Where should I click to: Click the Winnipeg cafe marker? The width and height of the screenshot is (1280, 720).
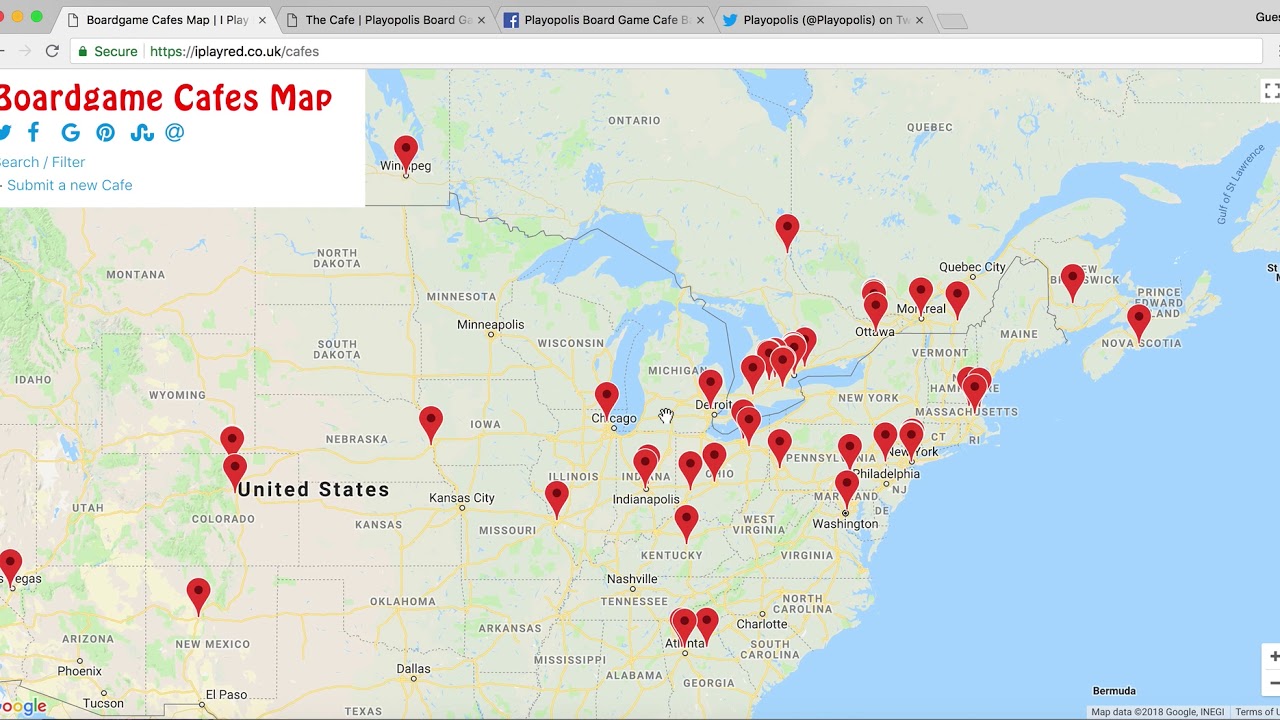click(405, 156)
